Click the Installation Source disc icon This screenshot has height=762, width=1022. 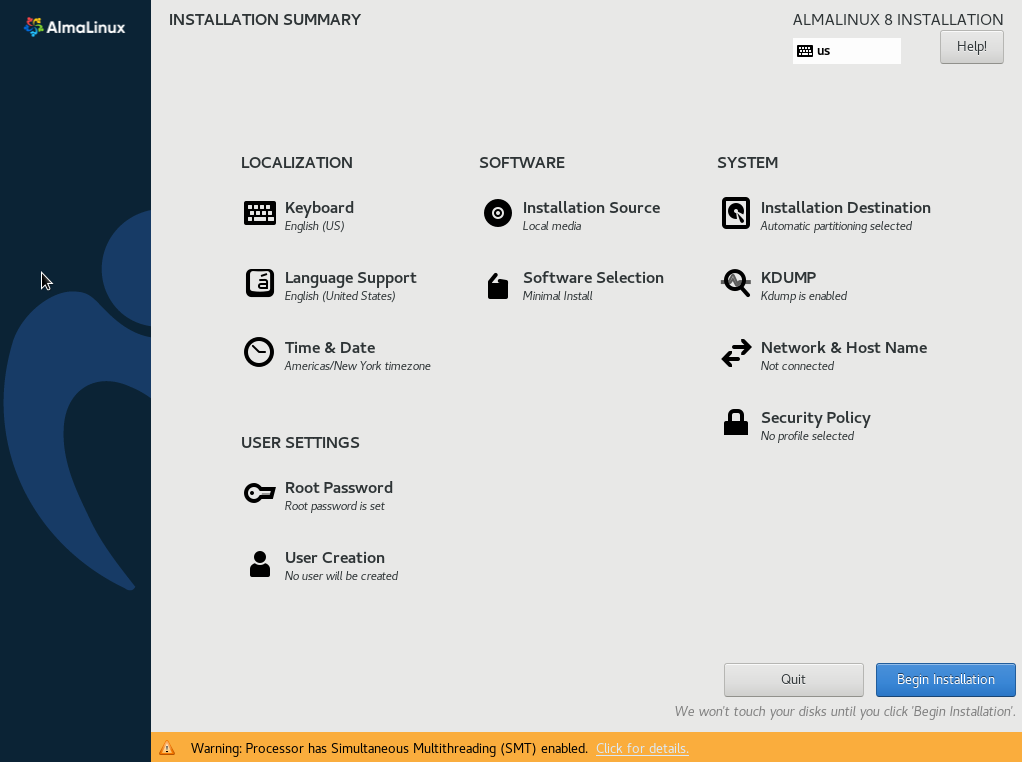(x=498, y=213)
